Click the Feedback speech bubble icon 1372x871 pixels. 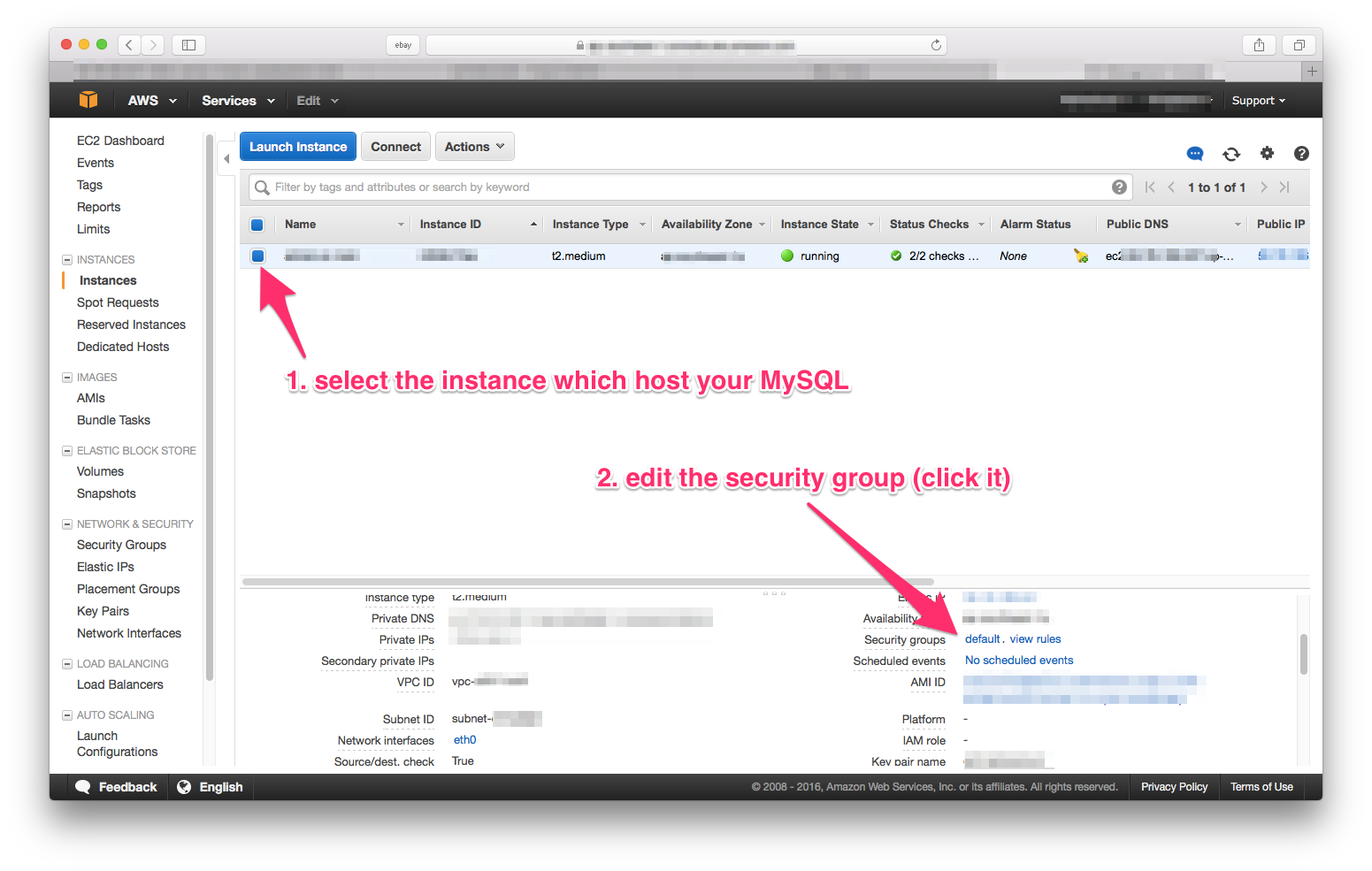83,787
